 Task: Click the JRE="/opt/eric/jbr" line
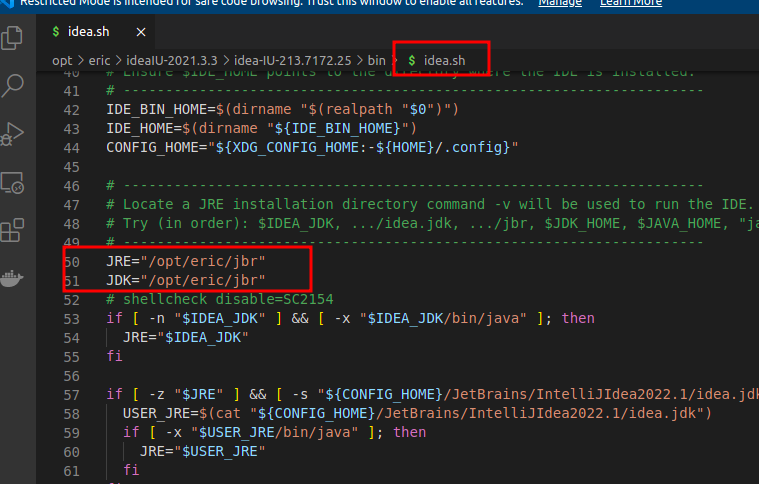(186, 261)
